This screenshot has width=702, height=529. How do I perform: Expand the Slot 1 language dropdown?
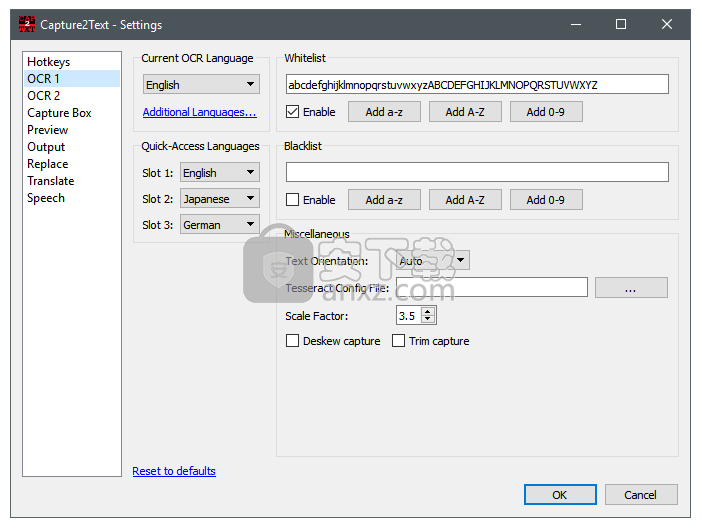click(x=220, y=173)
